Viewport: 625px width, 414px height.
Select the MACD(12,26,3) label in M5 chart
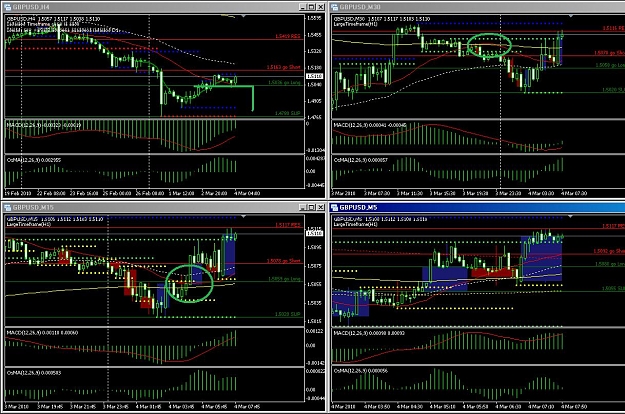(x=369, y=333)
